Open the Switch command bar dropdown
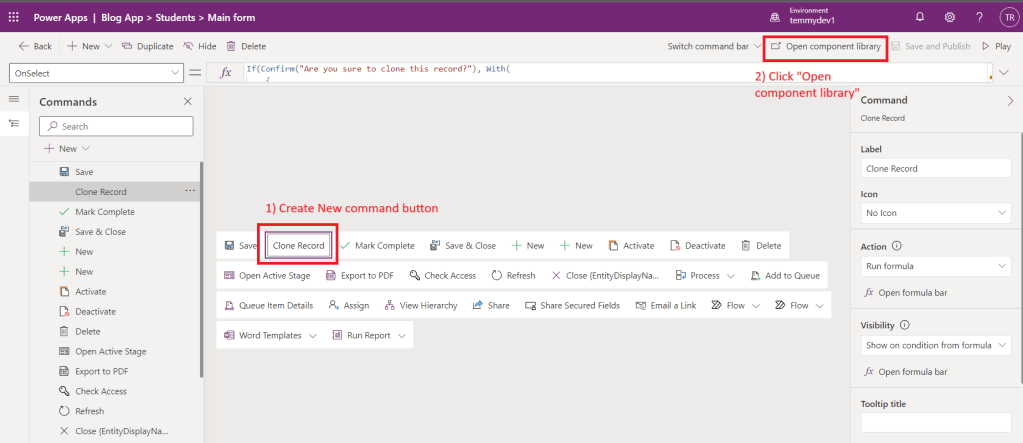The height and width of the screenshot is (443, 1023). (714, 46)
